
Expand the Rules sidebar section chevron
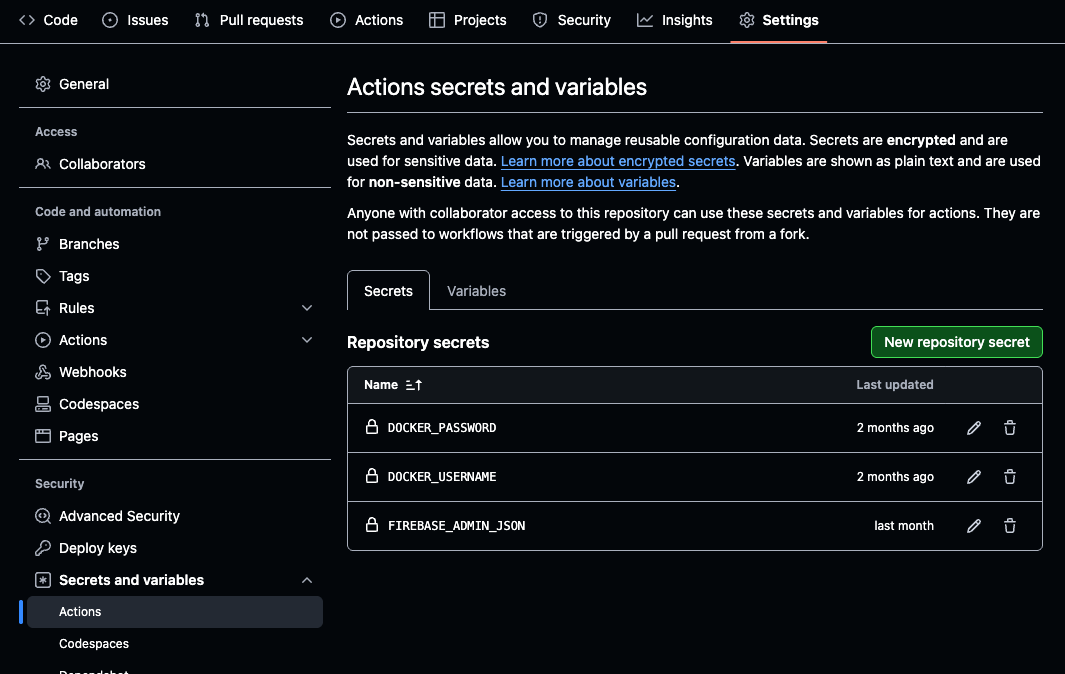point(307,308)
